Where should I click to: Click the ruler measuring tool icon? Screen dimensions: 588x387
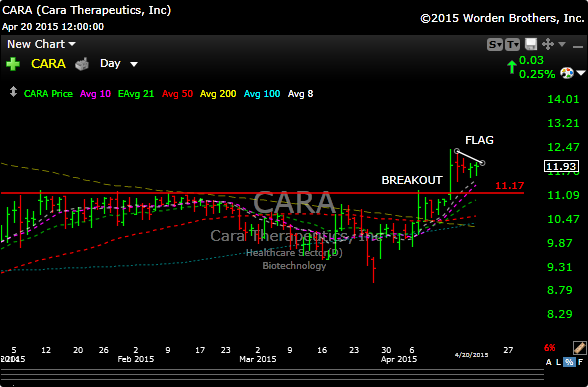[x=579, y=348]
